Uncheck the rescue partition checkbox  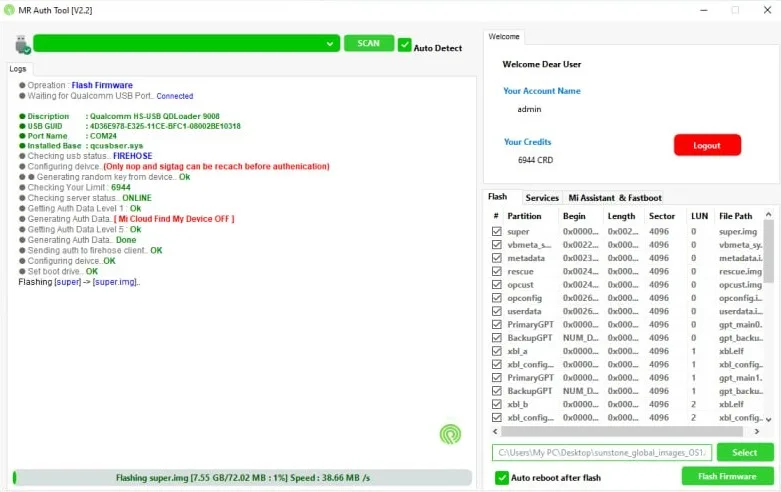coord(497,271)
